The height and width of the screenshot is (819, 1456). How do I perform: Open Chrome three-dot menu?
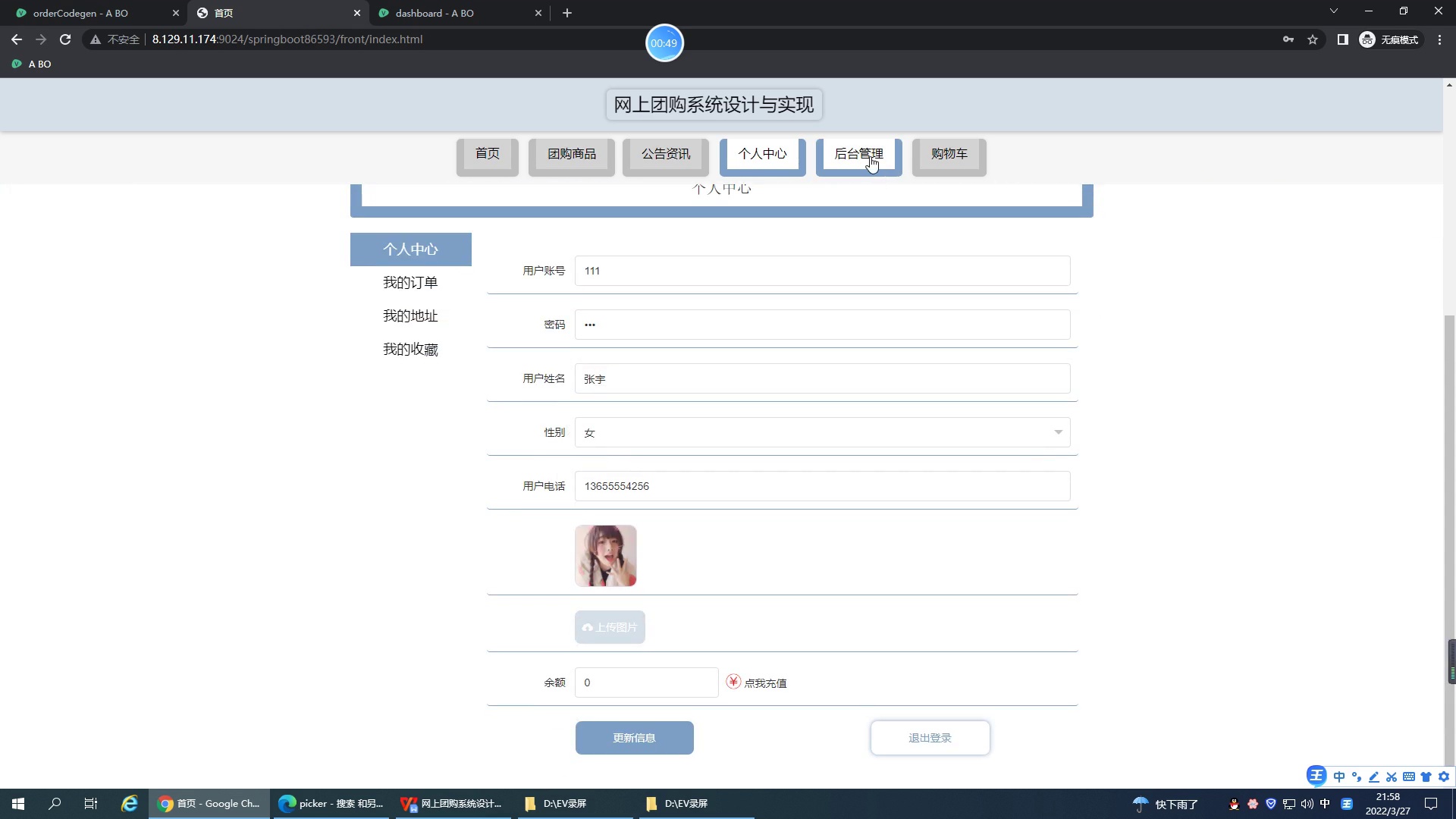[1439, 39]
